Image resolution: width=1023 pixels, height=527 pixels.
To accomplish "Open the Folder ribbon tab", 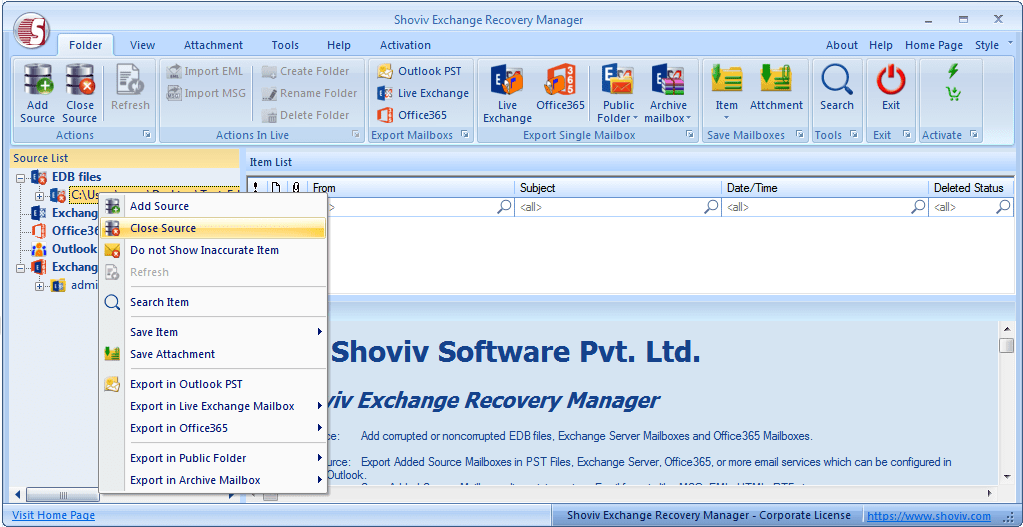I will coord(85,45).
